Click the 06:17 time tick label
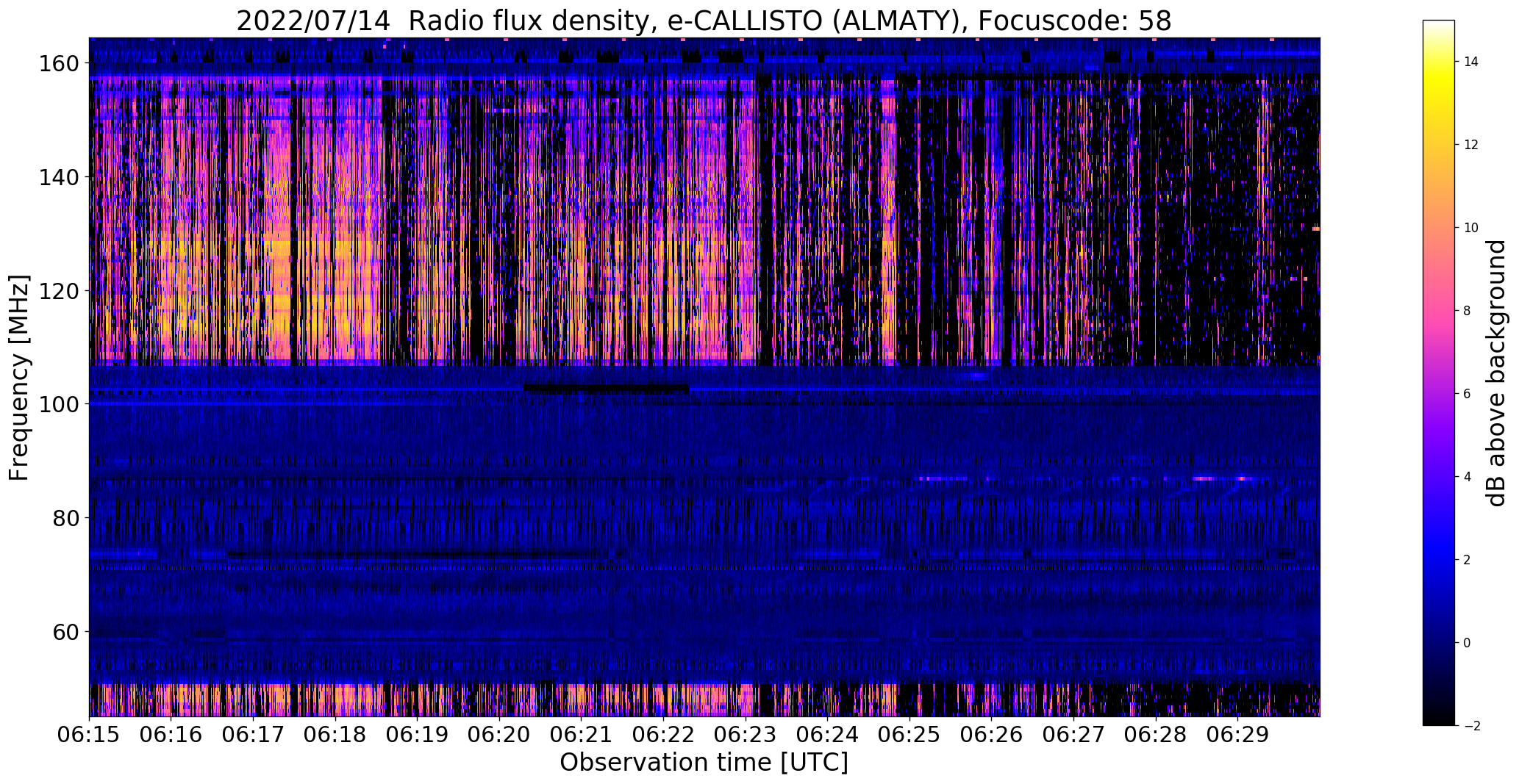Screen dimensions: 1519x784 pos(254,735)
